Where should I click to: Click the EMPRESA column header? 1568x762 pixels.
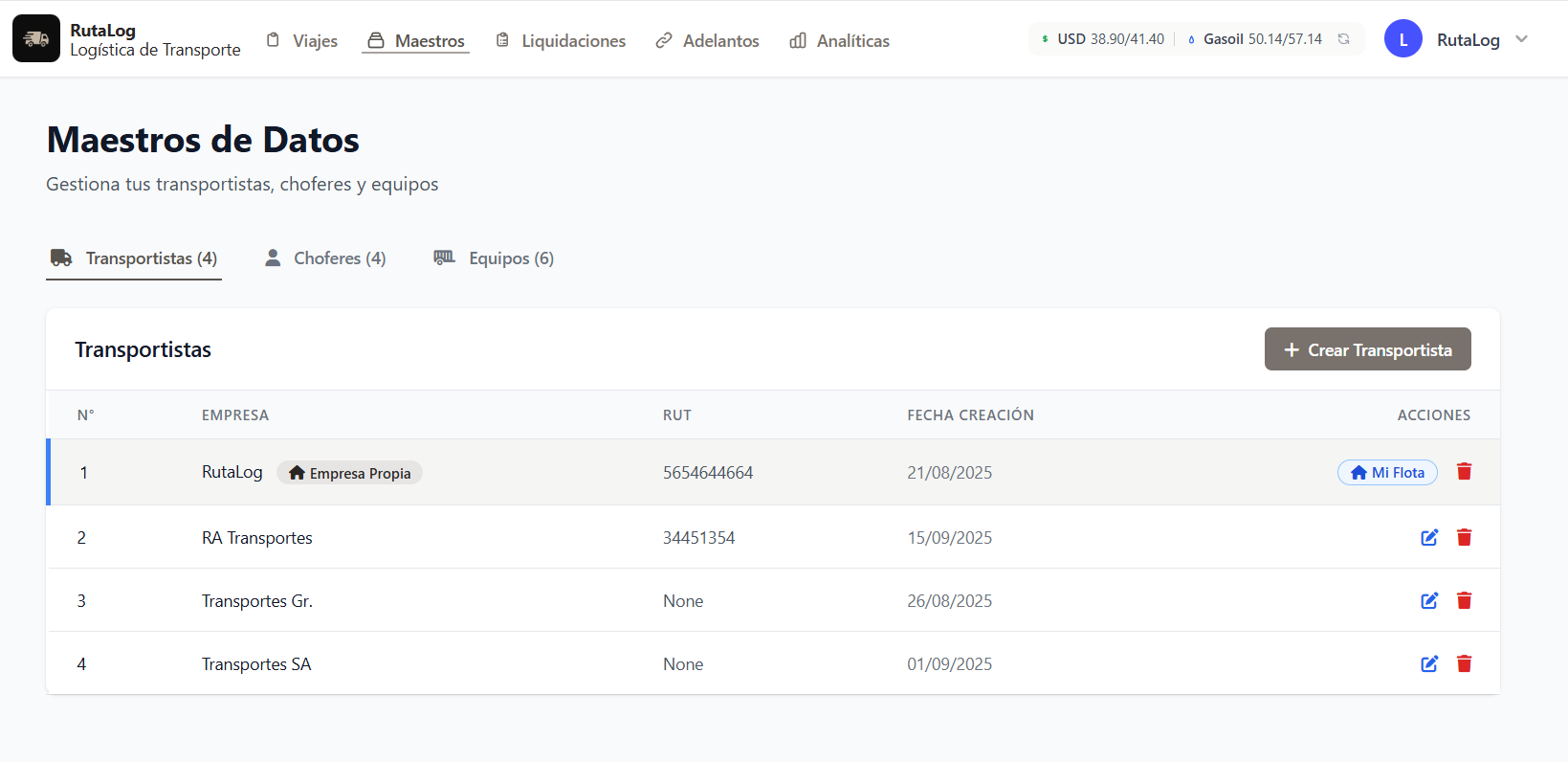235,415
